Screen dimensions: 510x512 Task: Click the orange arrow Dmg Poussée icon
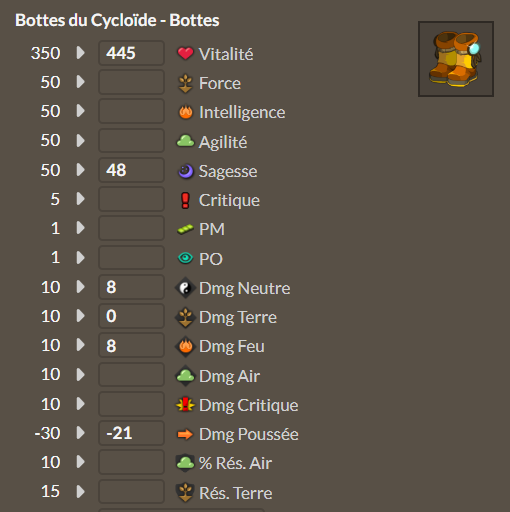click(185, 434)
